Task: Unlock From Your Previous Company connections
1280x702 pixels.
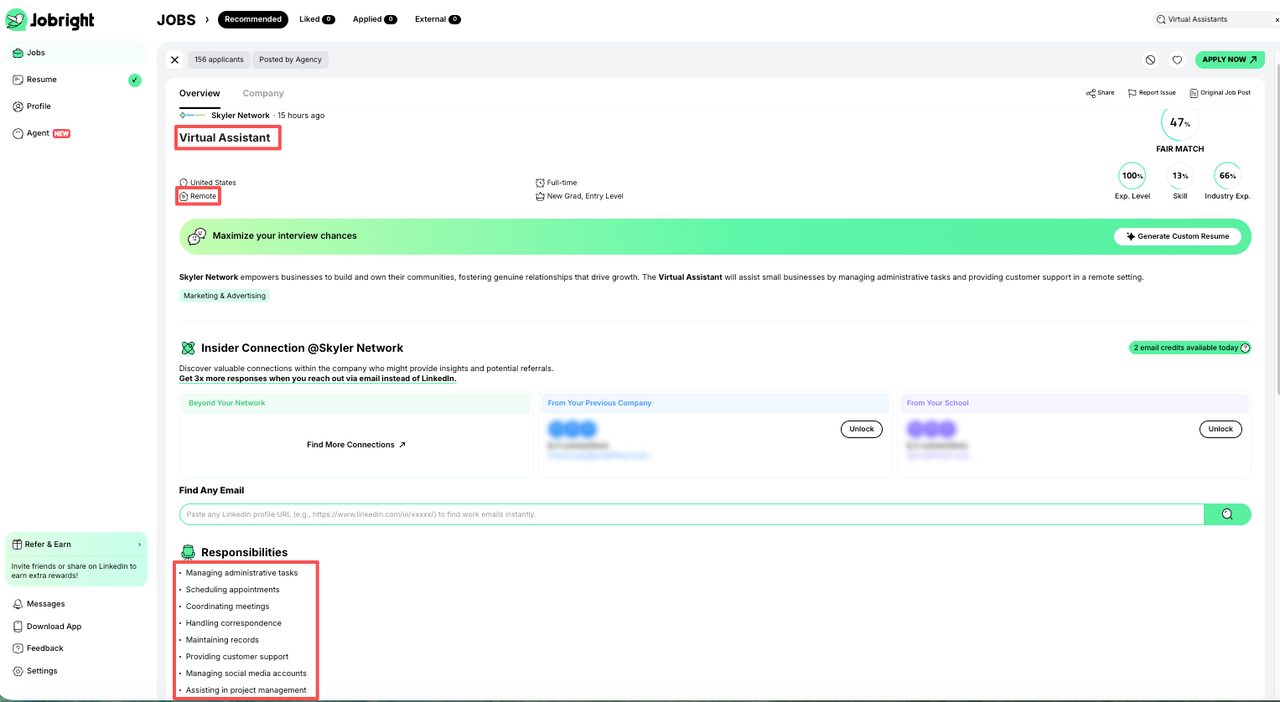Action: point(861,429)
